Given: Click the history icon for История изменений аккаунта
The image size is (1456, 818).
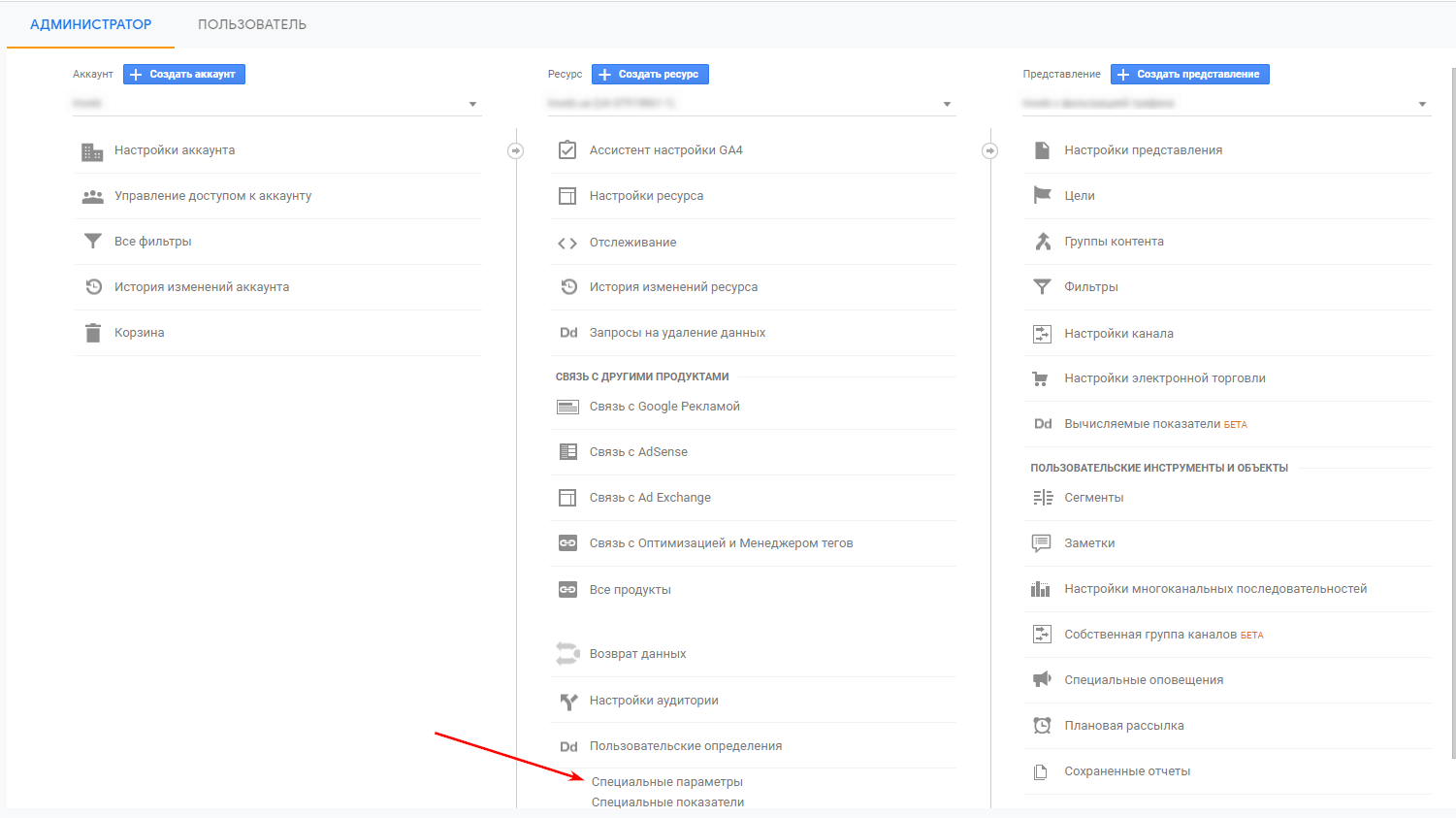Looking at the screenshot, I should pos(93,287).
